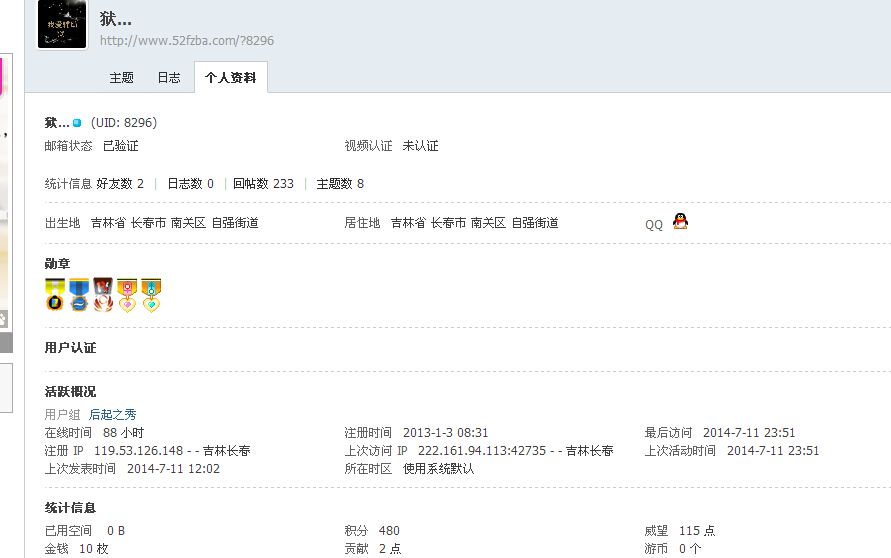891x558 pixels.
Task: Switch to the 日志 tab
Action: (169, 78)
